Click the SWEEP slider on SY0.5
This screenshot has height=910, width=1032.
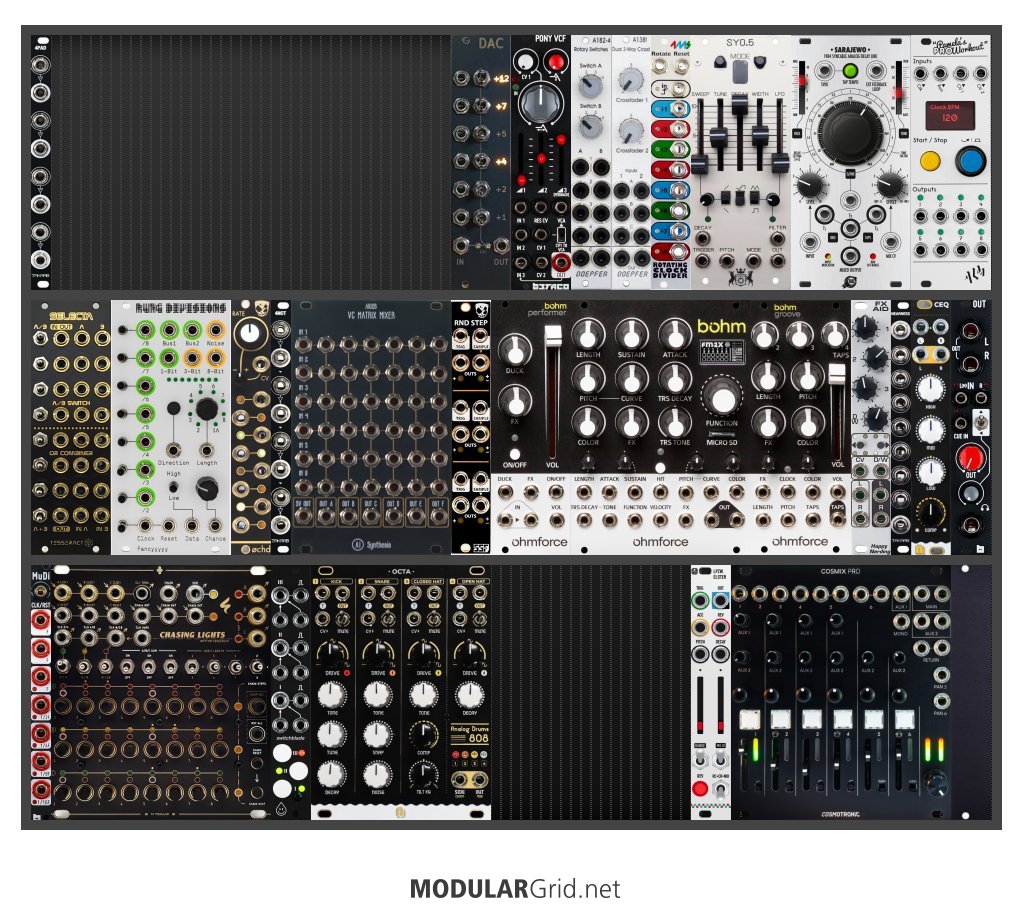700,162
